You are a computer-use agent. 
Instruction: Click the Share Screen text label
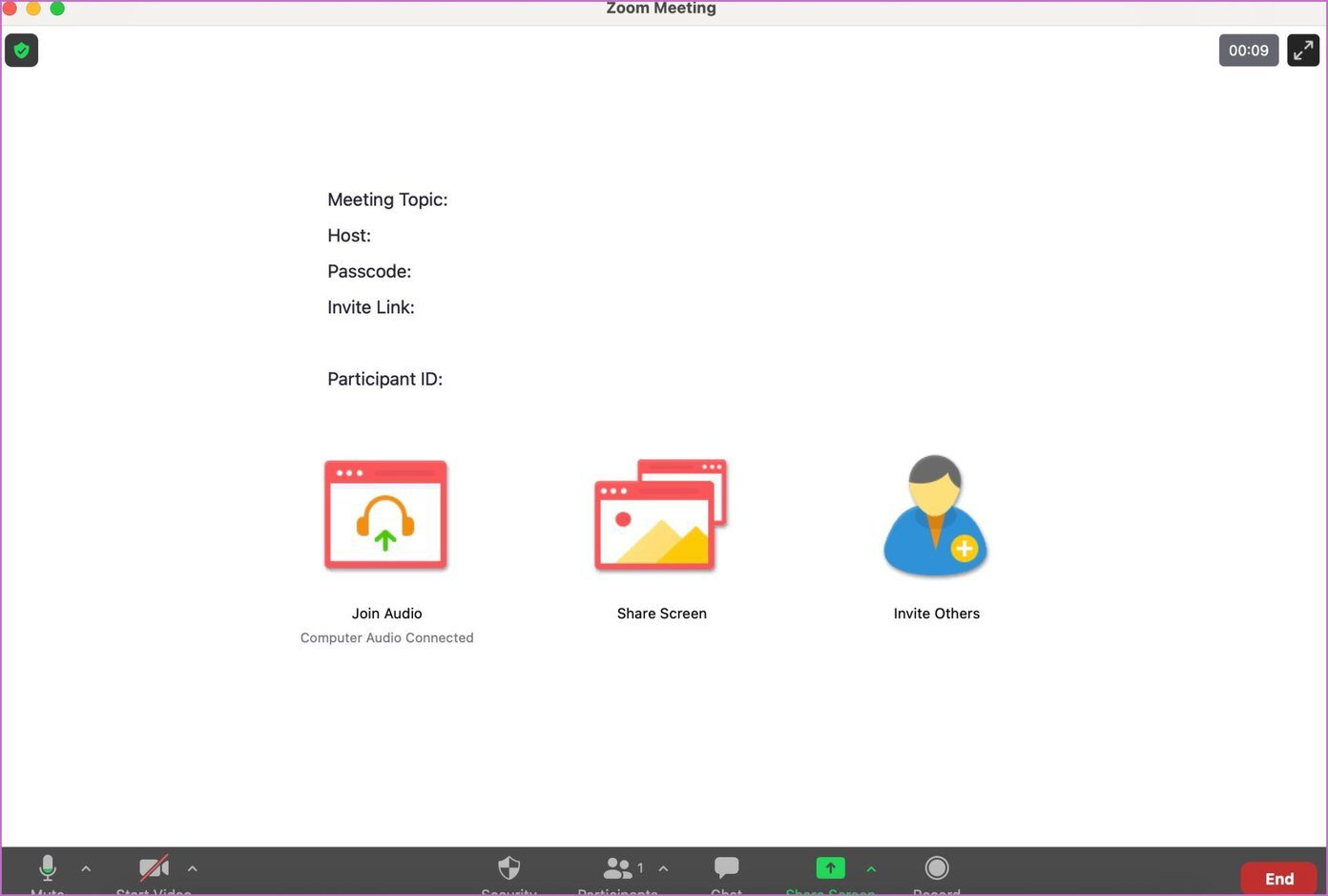coord(662,614)
